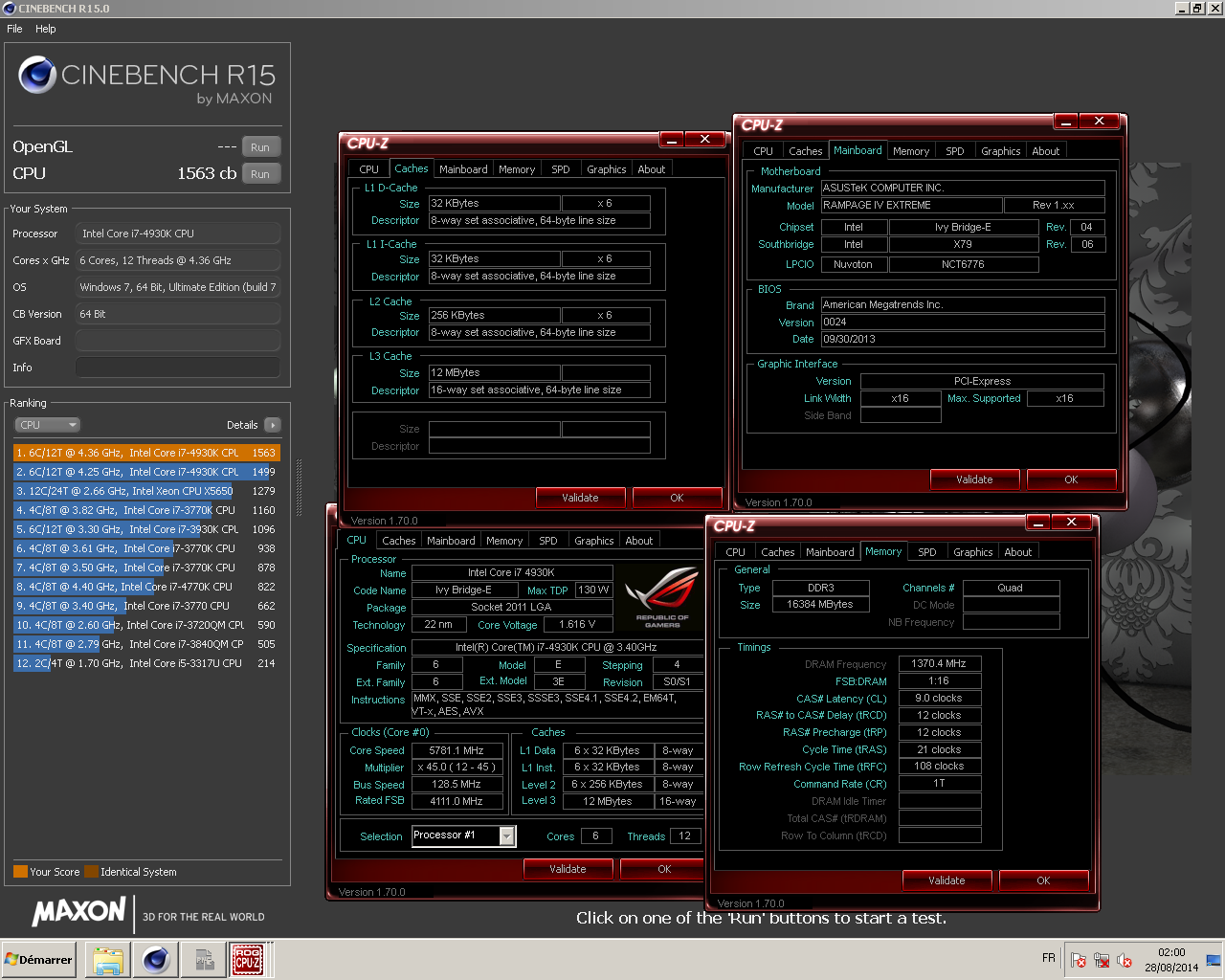Open the CPU ranking type dropdown
1225x980 pixels.
tap(47, 425)
